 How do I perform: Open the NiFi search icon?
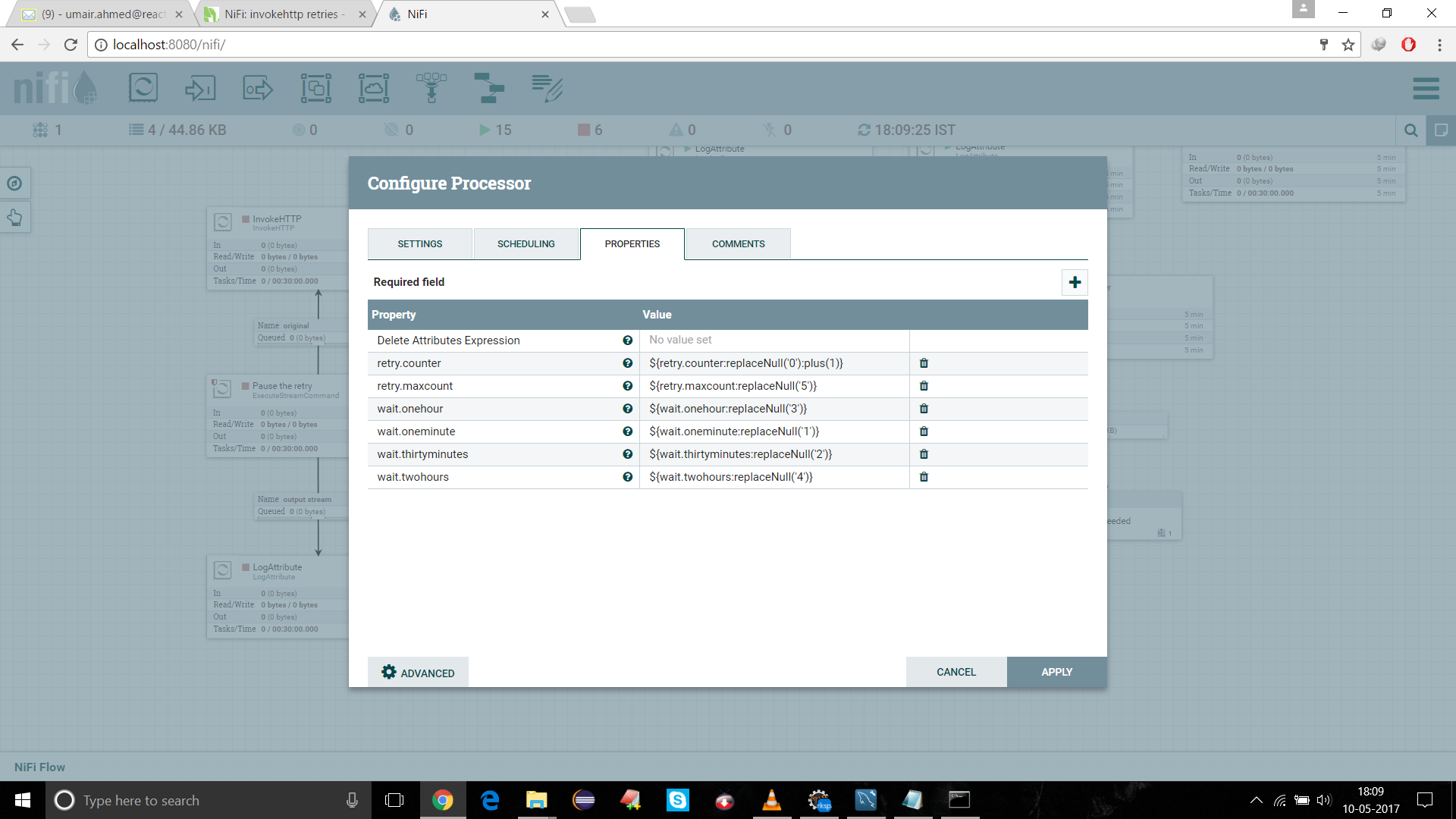pos(1410,130)
